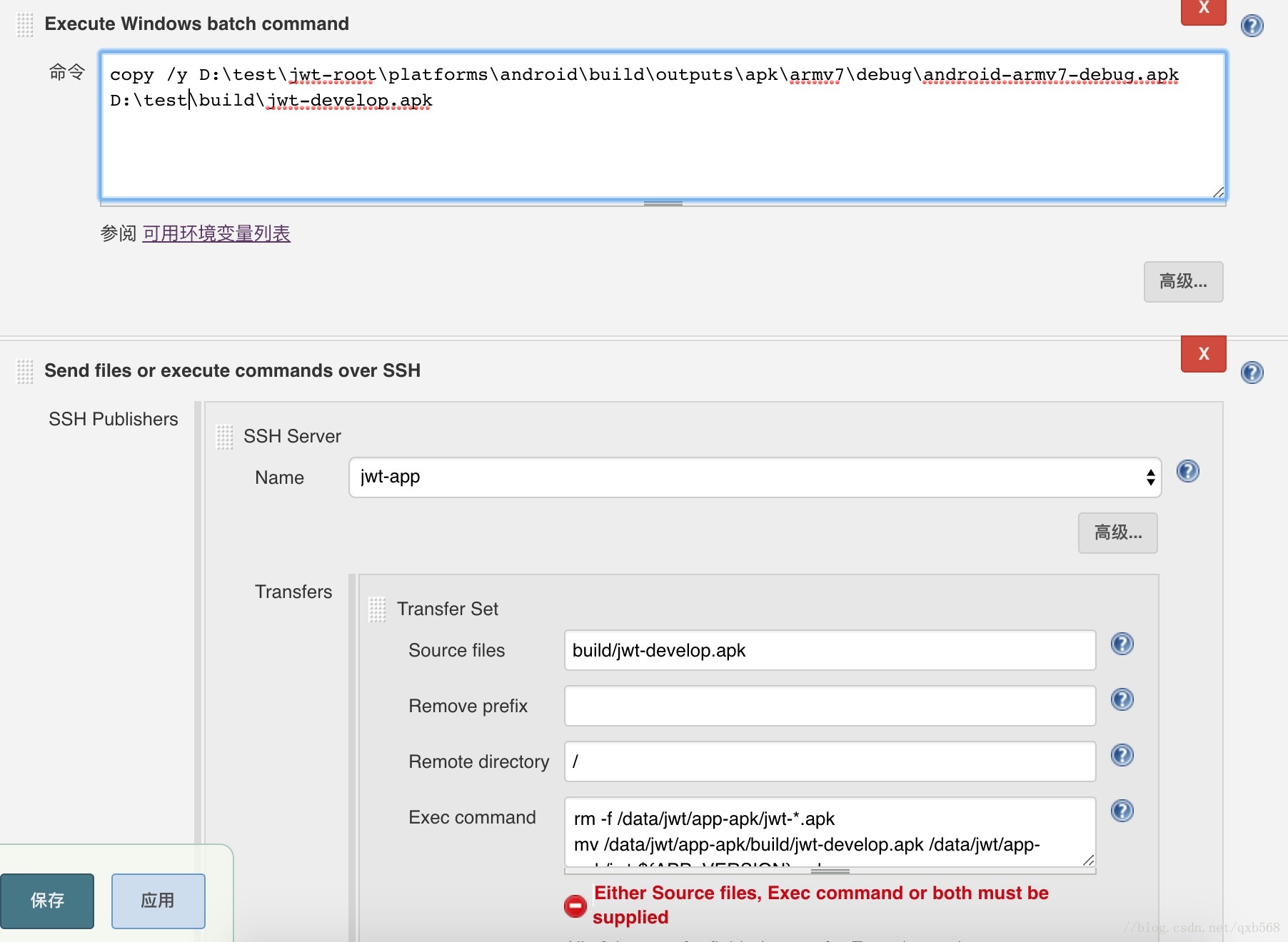Delete the Send files over SSH step

pos(1204,354)
